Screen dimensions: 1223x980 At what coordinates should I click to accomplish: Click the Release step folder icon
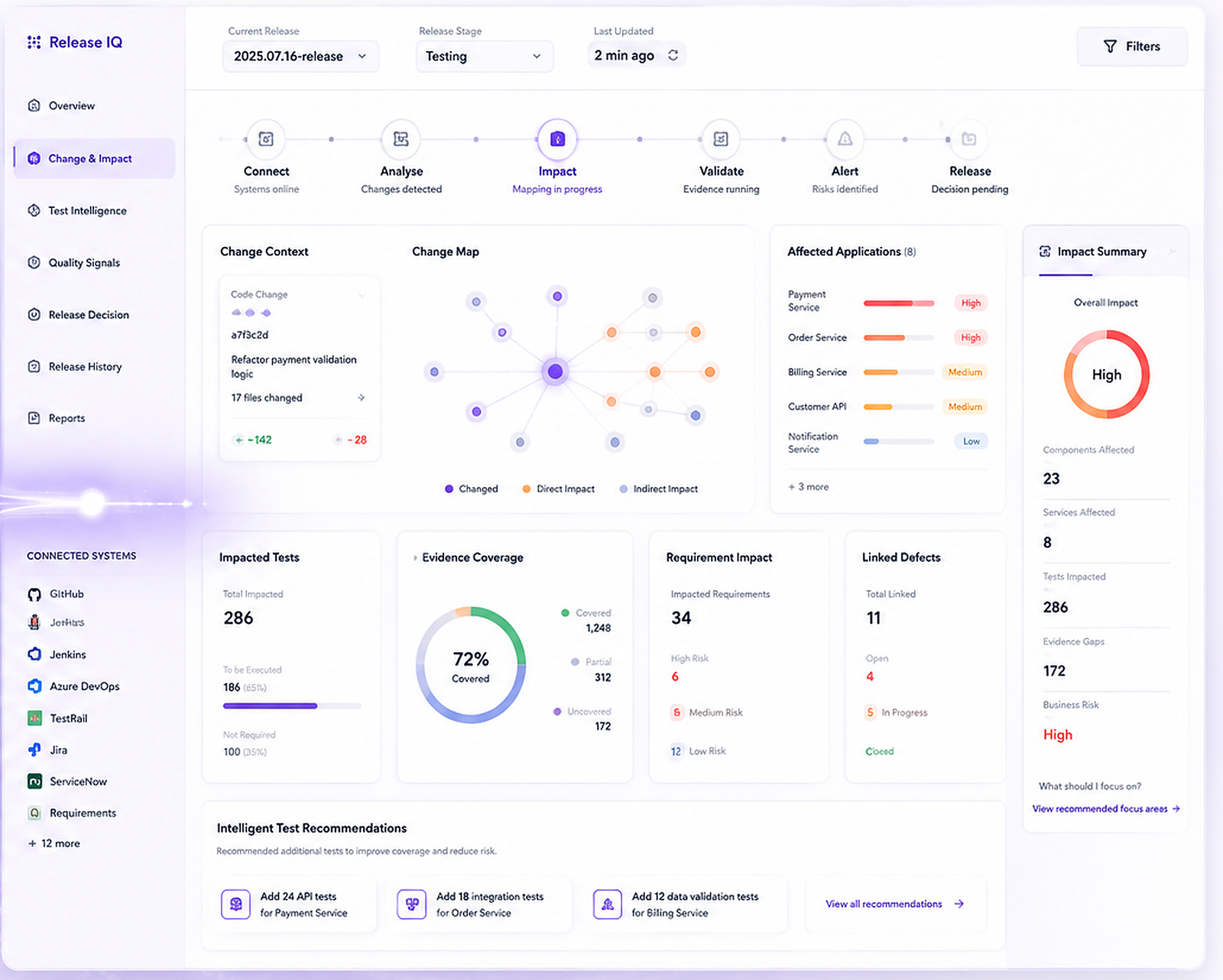pyautogui.click(x=969, y=138)
